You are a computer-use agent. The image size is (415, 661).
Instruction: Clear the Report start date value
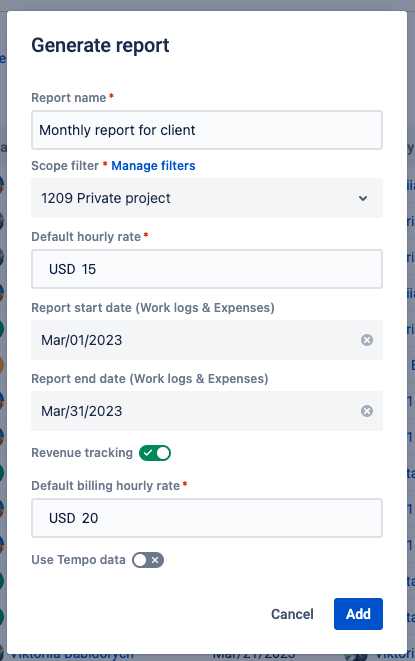tap(367, 340)
